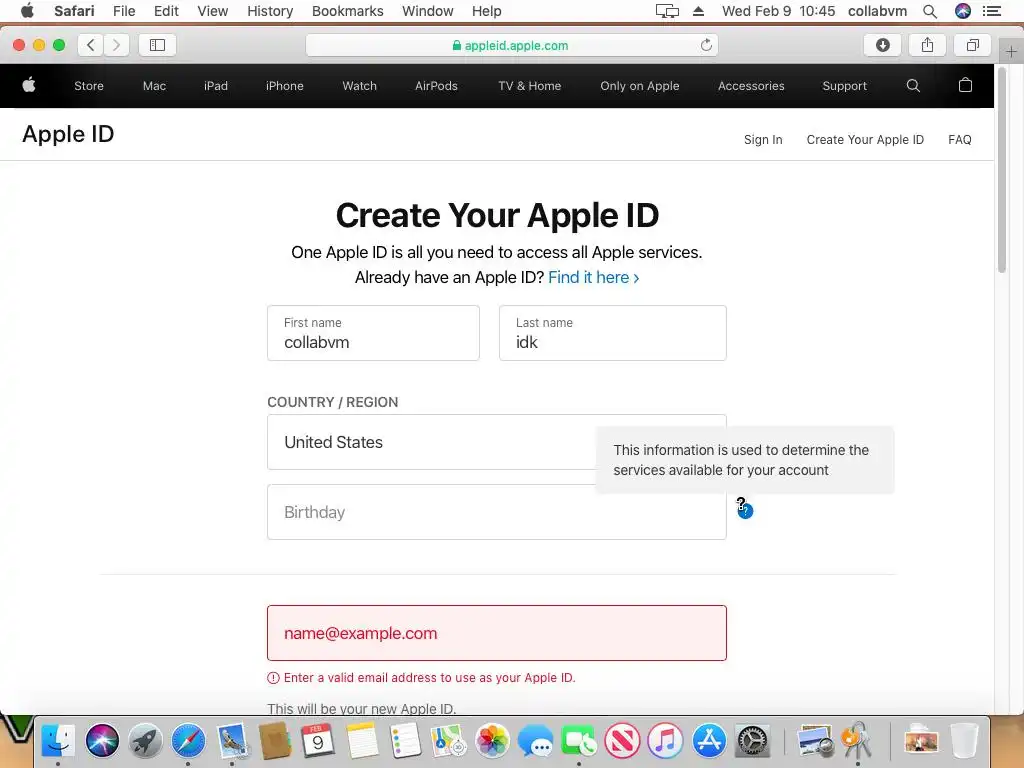Click the Sign In link
The image size is (1024, 768).
click(763, 140)
